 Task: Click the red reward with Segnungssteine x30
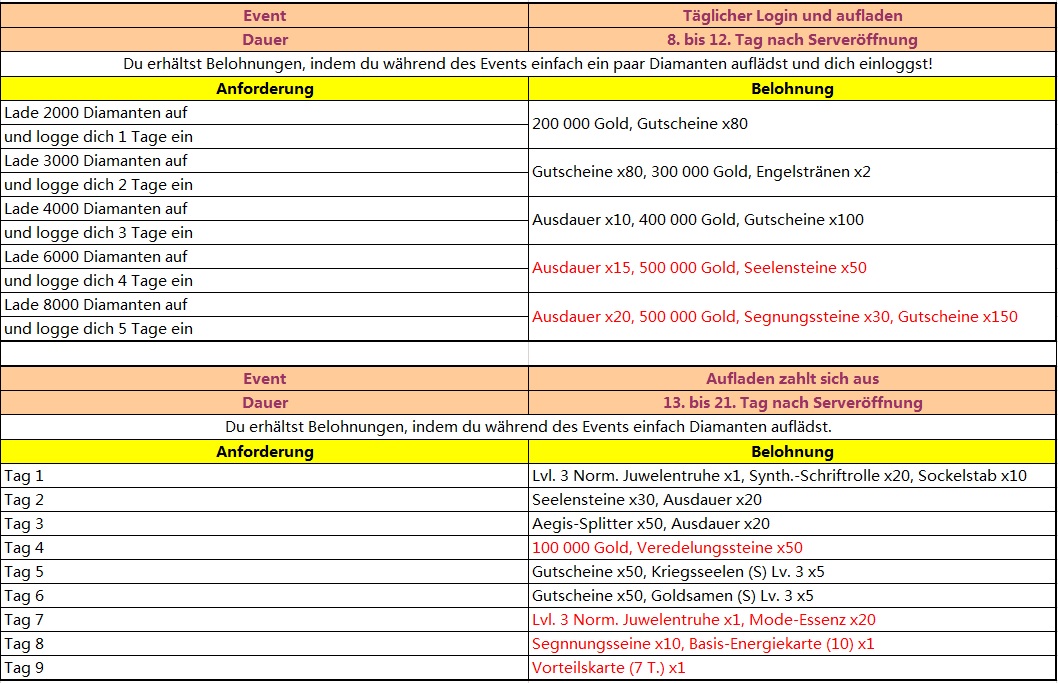774,317
